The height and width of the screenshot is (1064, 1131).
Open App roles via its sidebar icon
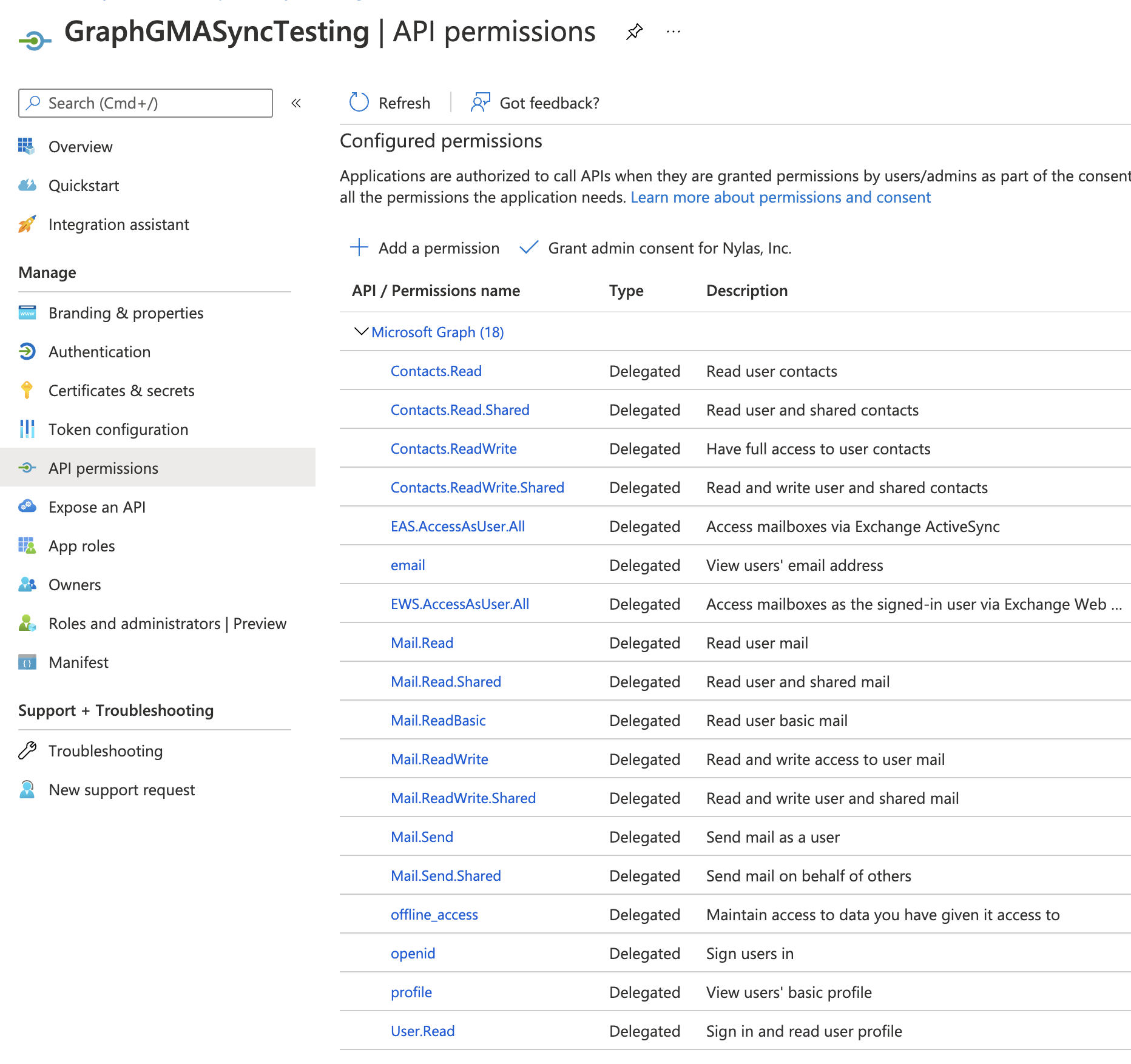27,545
